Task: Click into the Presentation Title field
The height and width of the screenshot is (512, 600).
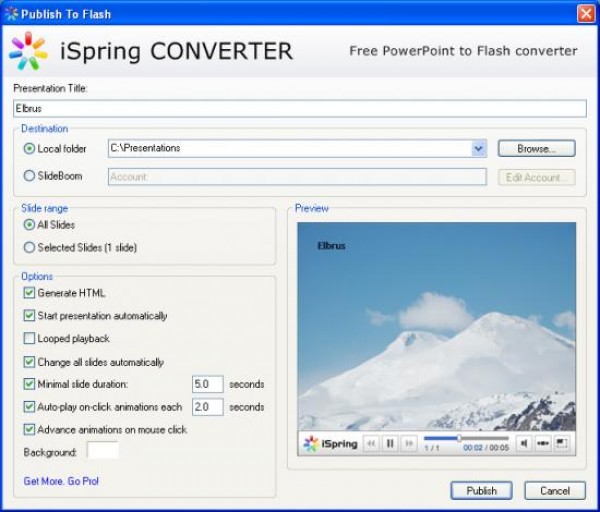Action: [x=300, y=109]
